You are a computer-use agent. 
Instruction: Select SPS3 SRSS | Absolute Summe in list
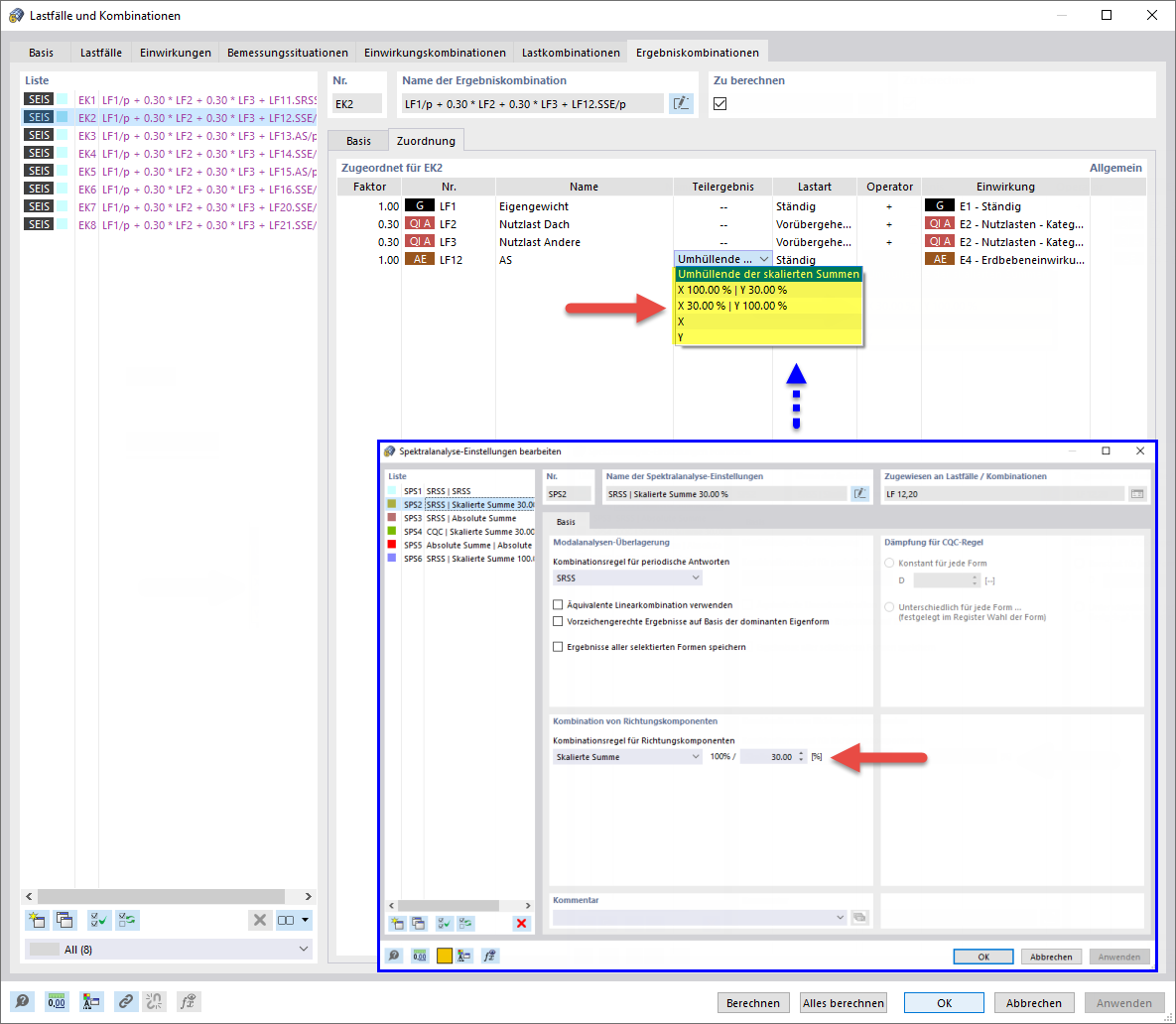point(459,518)
